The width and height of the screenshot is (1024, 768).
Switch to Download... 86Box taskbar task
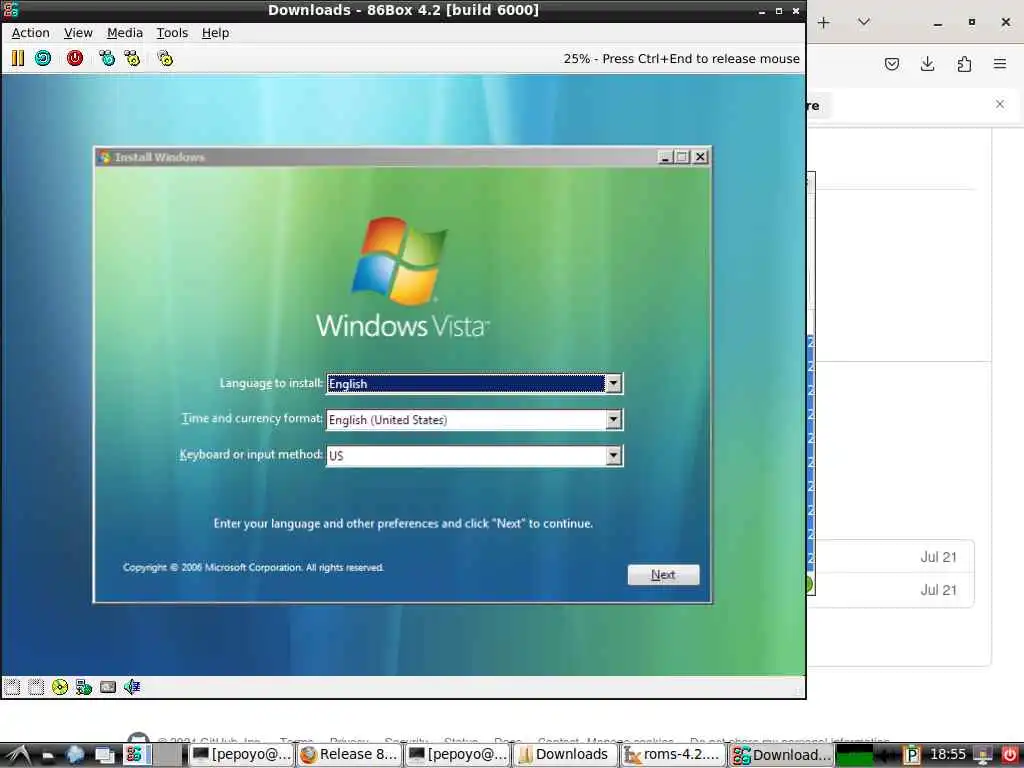781,755
